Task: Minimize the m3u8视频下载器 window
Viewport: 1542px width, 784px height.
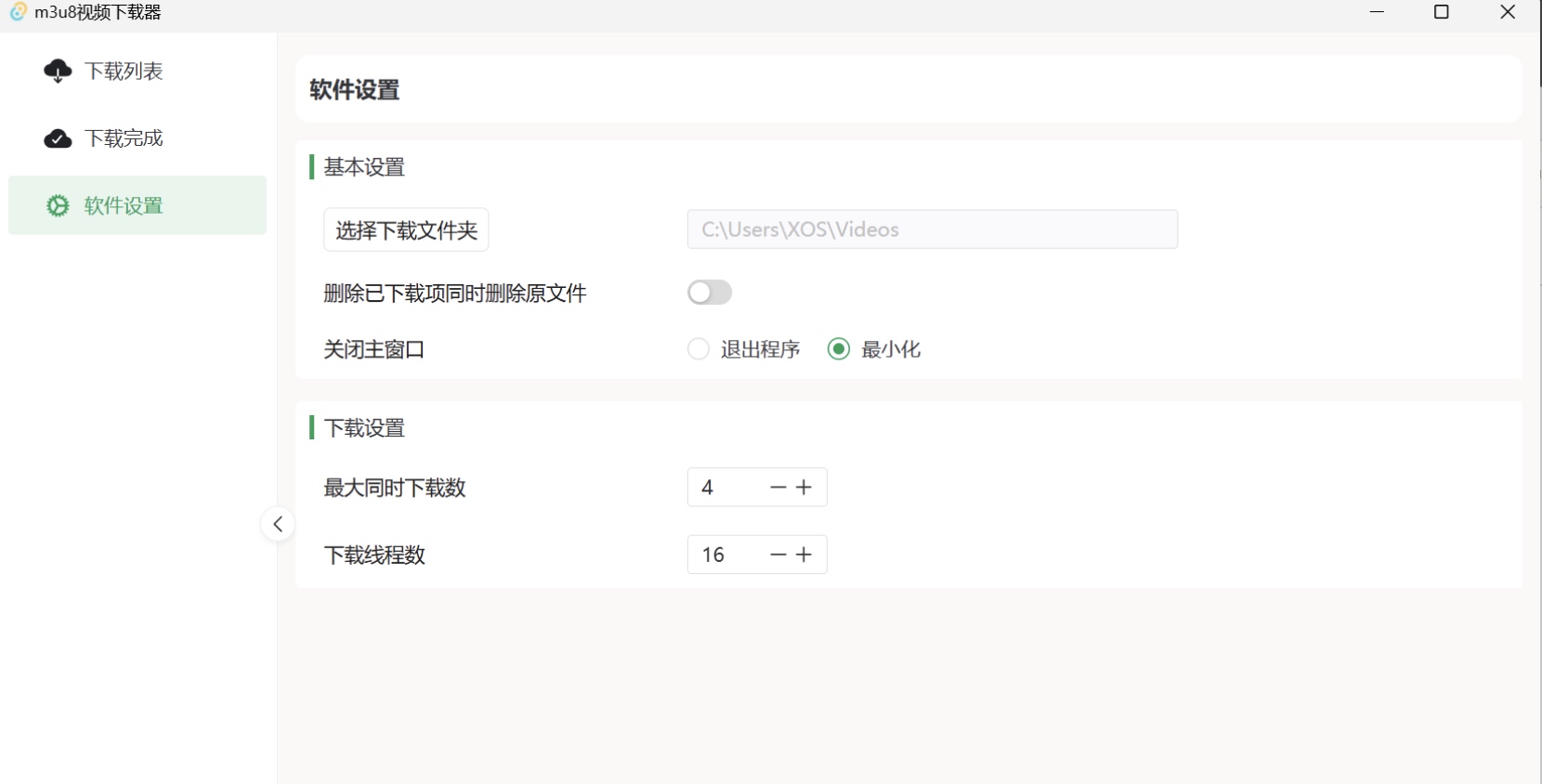Action: [1378, 12]
